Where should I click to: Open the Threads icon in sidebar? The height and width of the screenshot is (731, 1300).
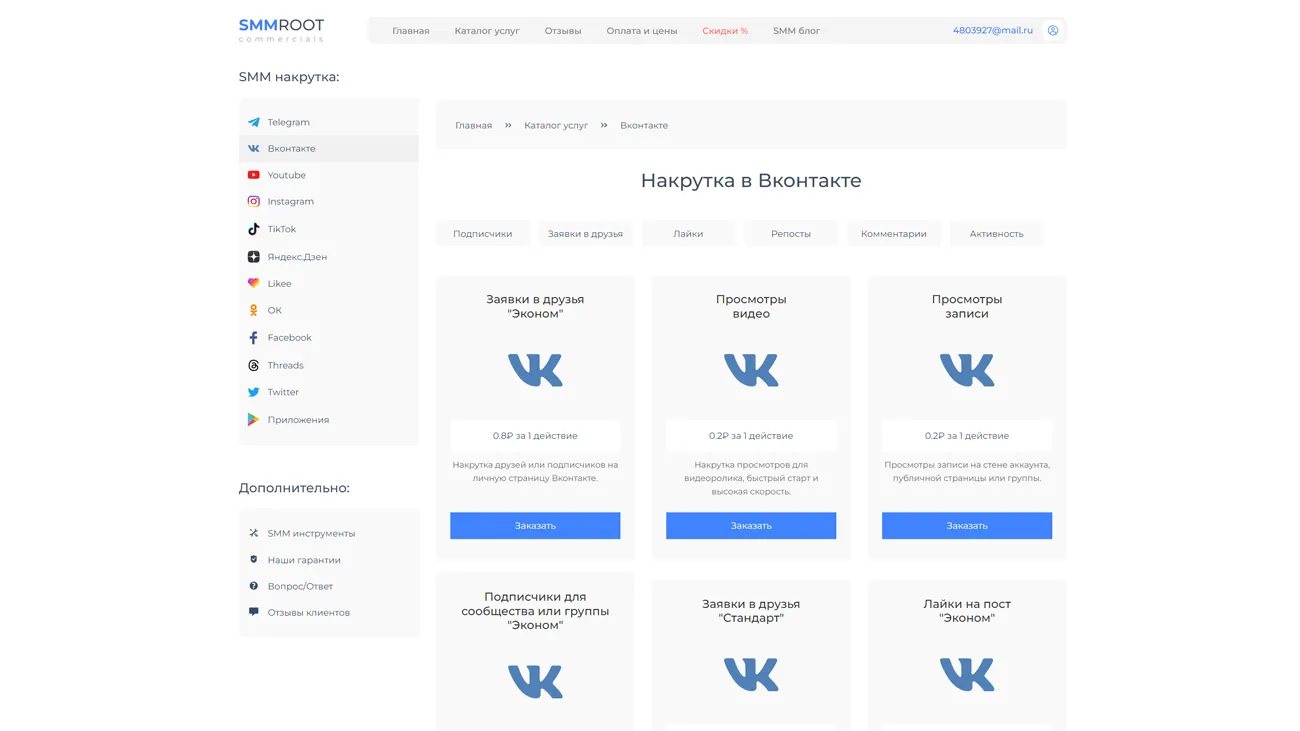coord(254,365)
